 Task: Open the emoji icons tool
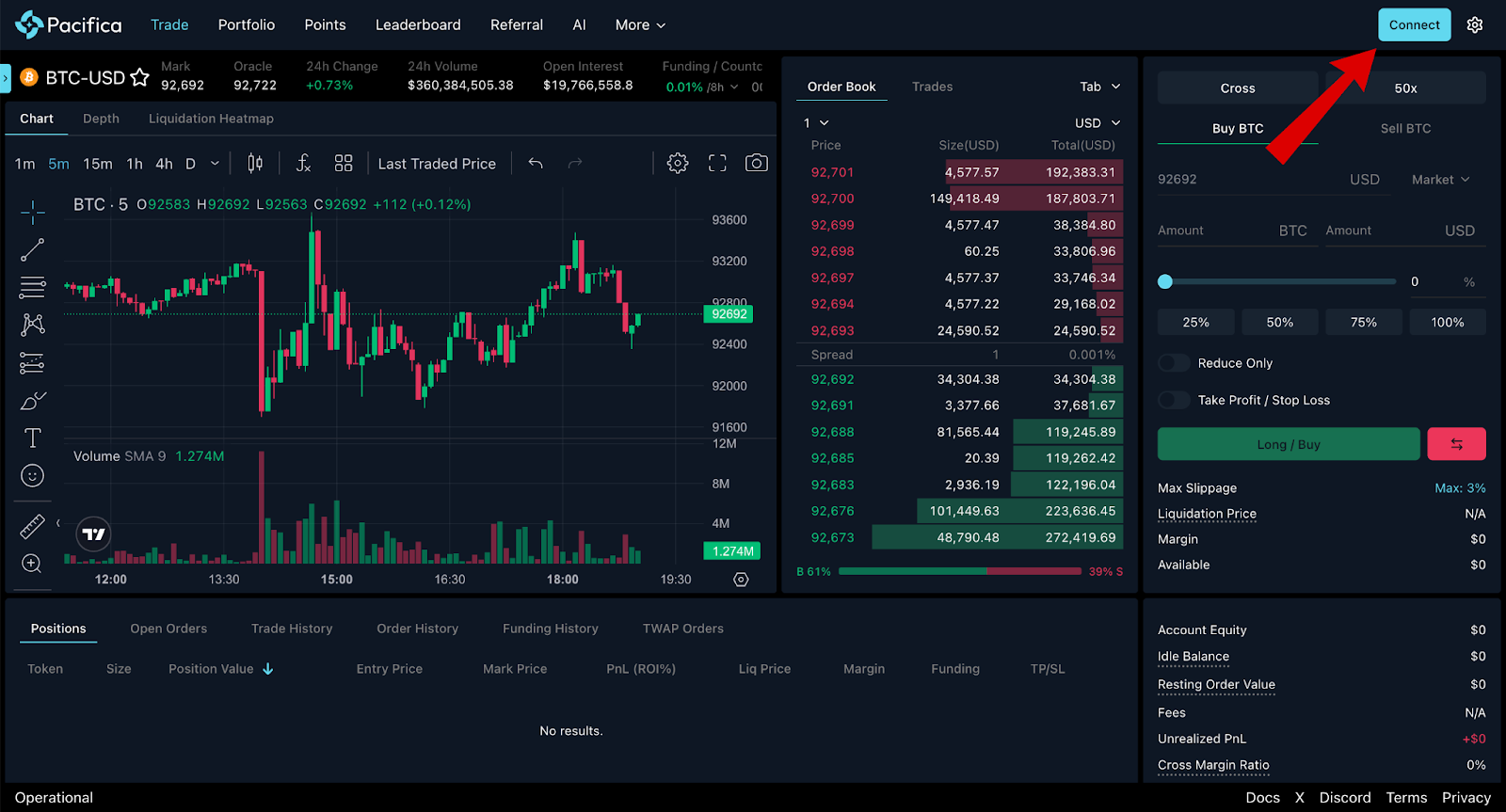click(33, 476)
